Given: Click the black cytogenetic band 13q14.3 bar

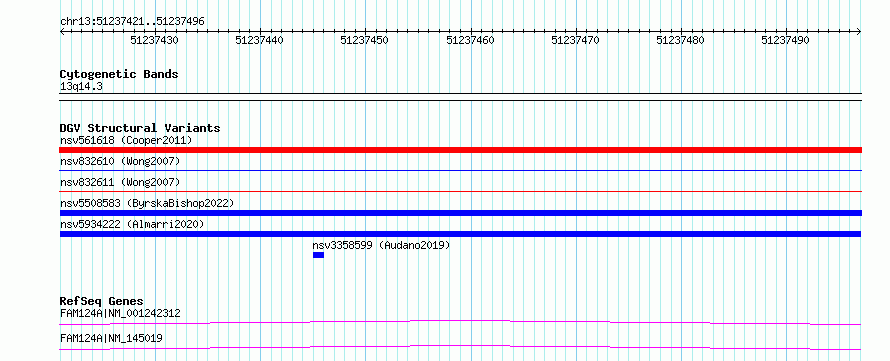Looking at the screenshot, I should coord(460,96).
